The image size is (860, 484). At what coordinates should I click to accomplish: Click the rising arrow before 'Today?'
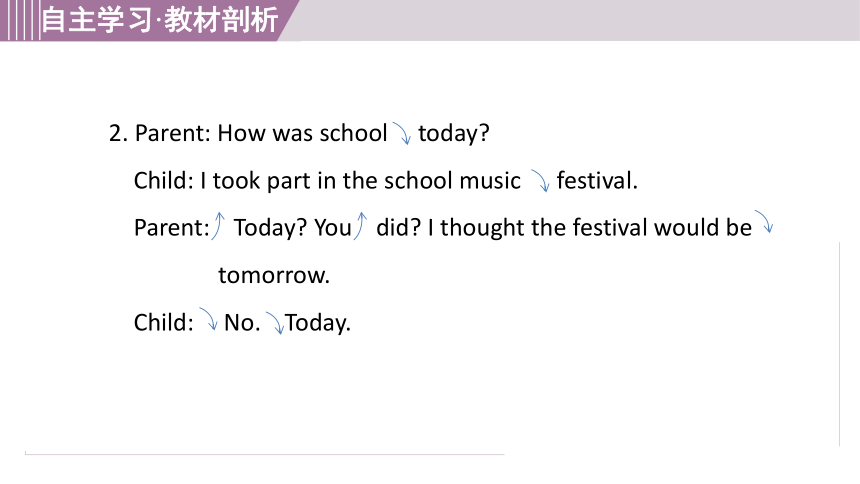[x=218, y=226]
